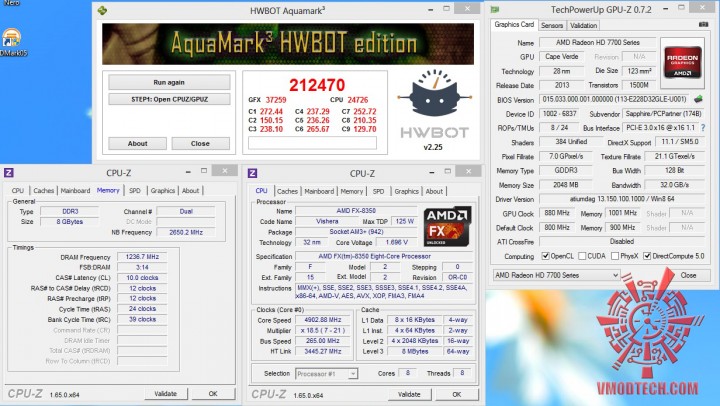Click the AMD FX-8350 name field

356,210
